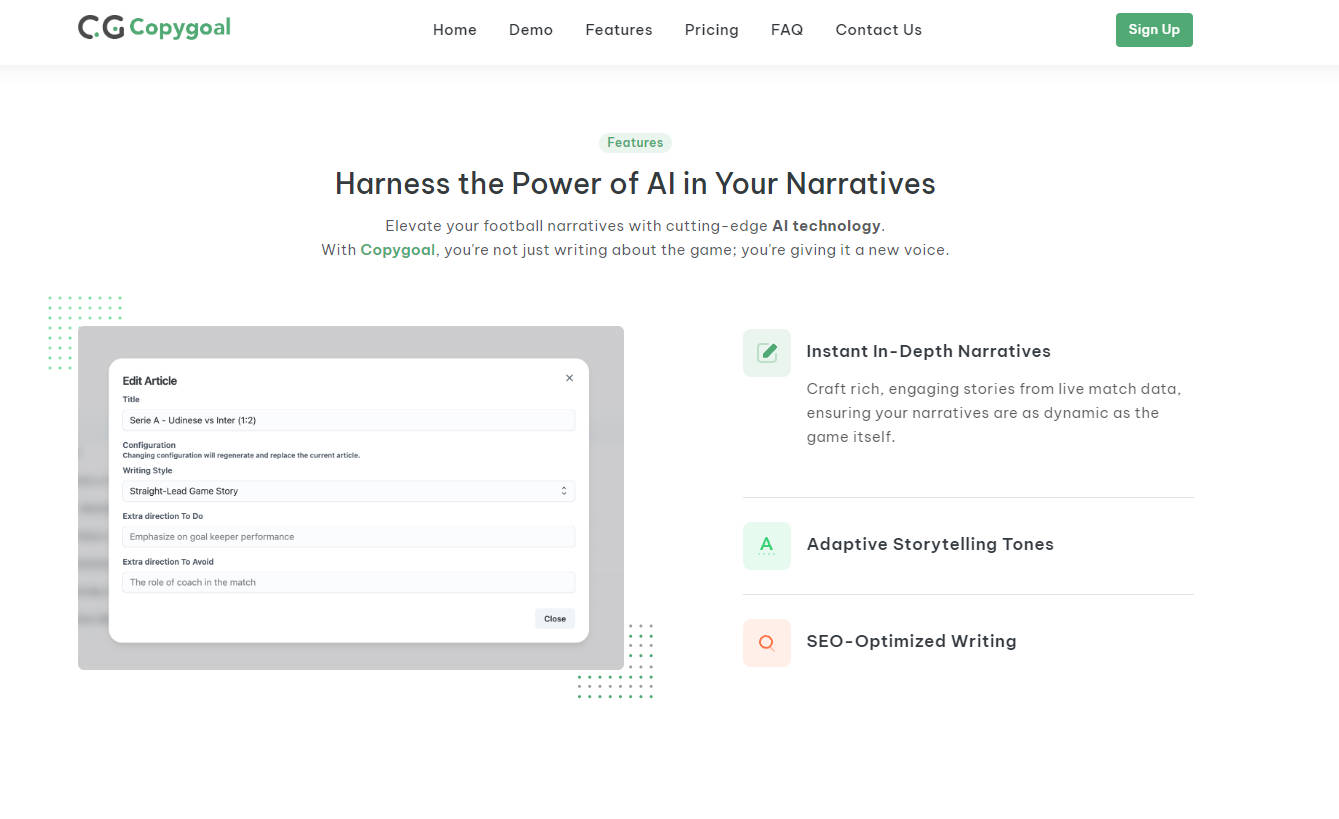
Task: Click the pencil edit icon for Instant Narratives
Action: [766, 353]
